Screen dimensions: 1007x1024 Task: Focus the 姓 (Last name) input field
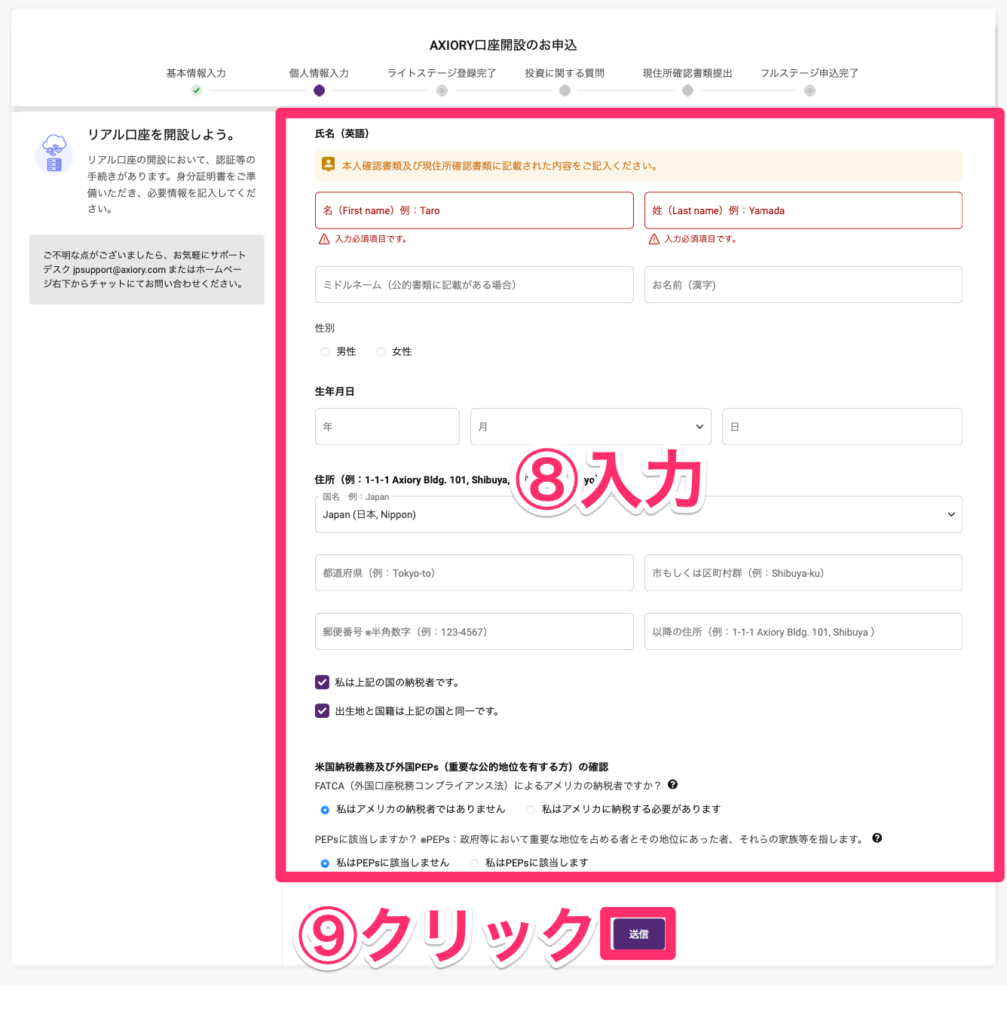pos(803,210)
